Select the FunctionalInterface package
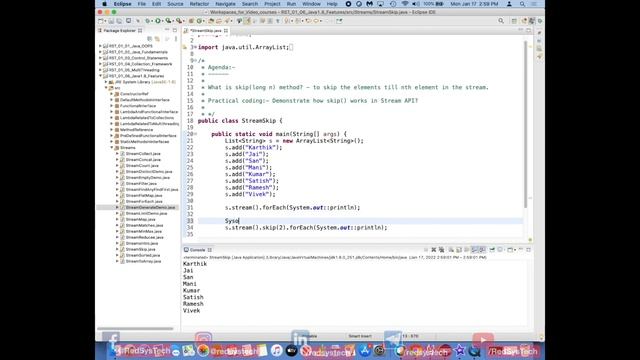 (x=138, y=106)
